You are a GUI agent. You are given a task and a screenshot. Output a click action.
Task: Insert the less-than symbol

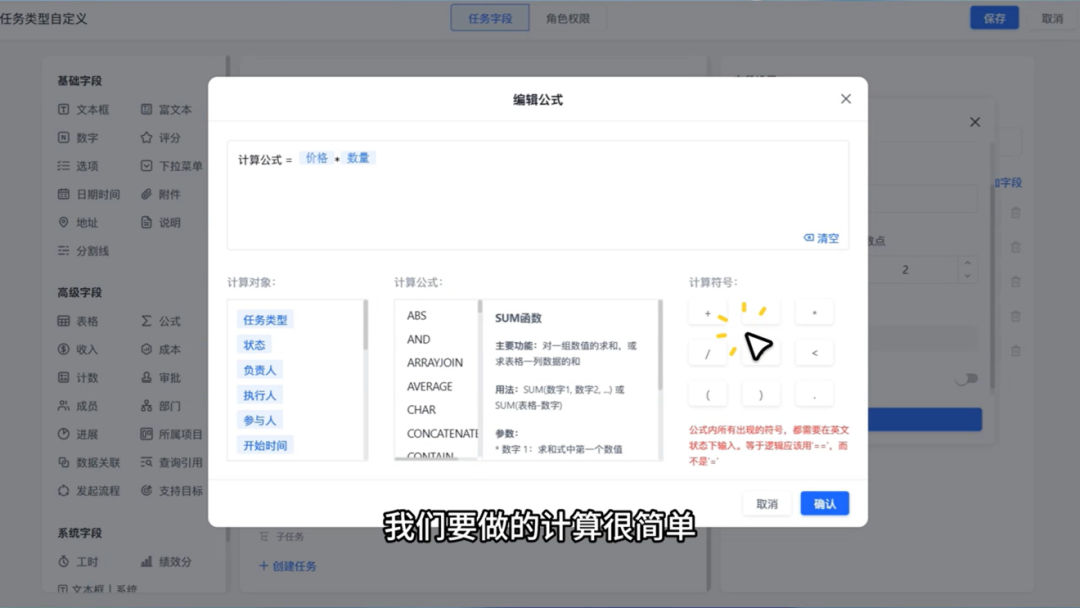(814, 354)
